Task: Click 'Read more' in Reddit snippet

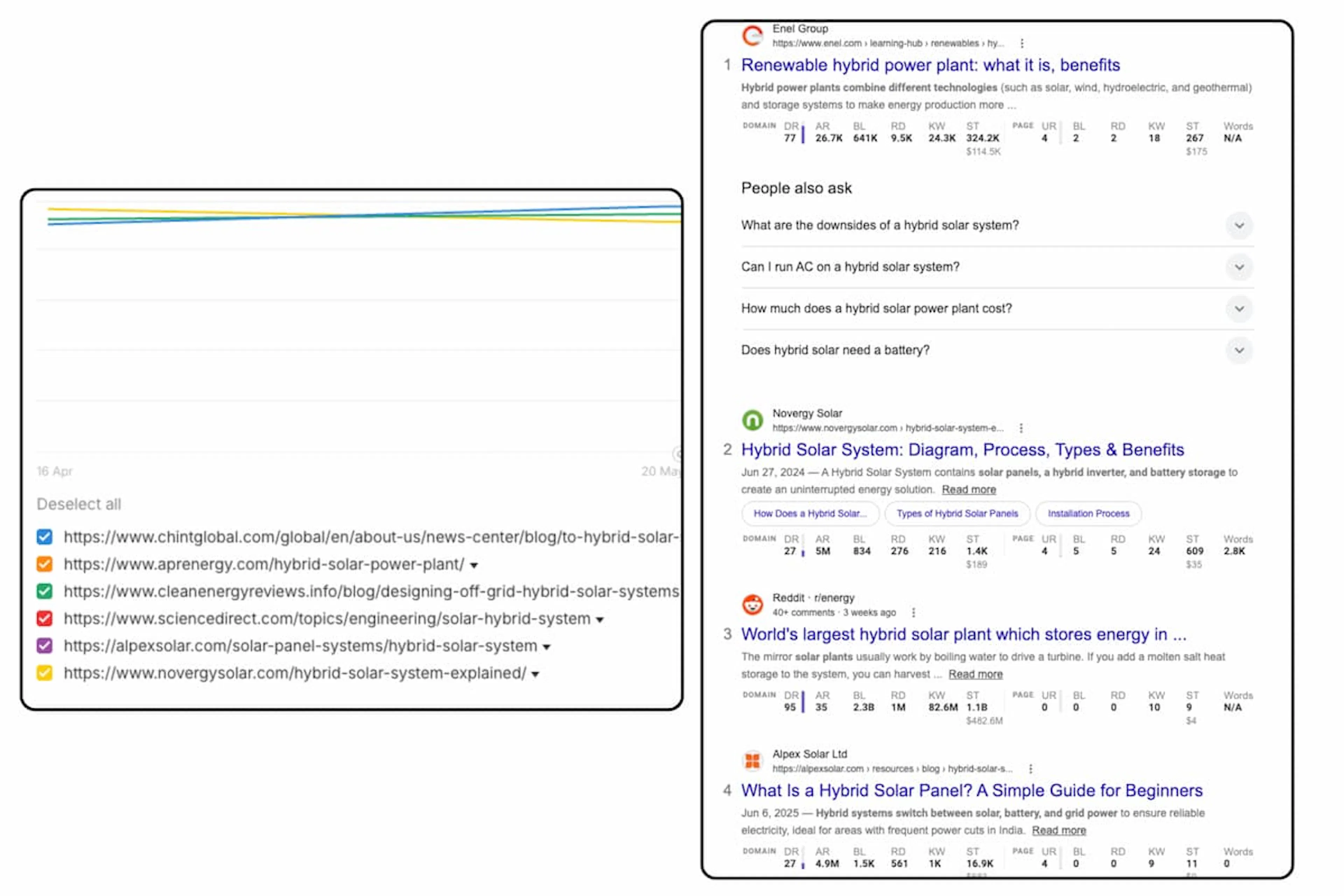Action: (x=975, y=674)
